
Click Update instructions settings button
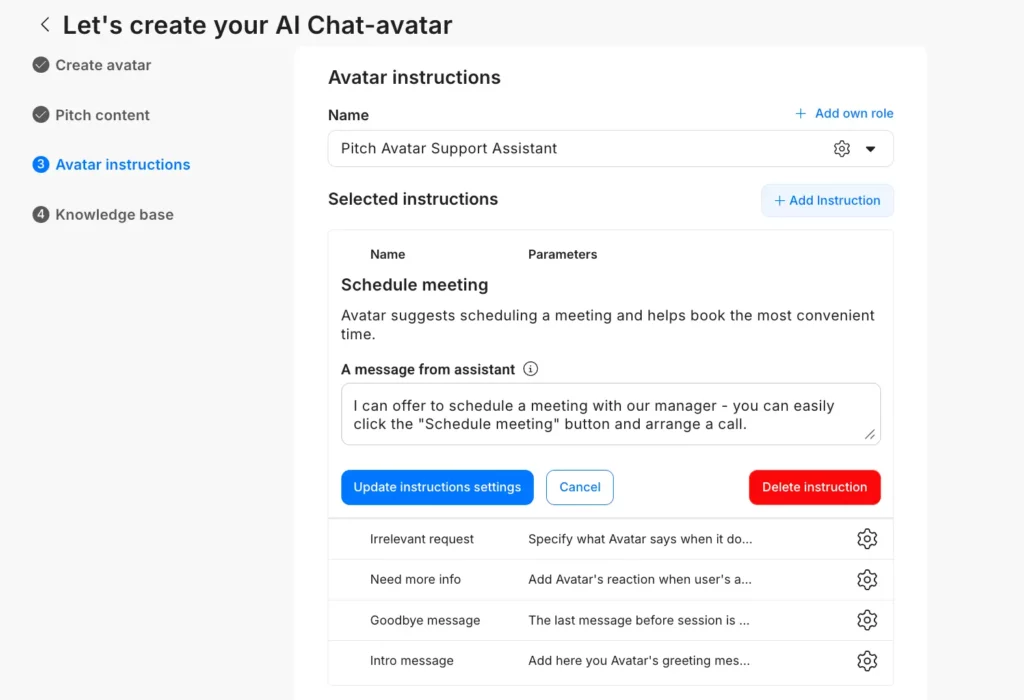[x=437, y=487]
